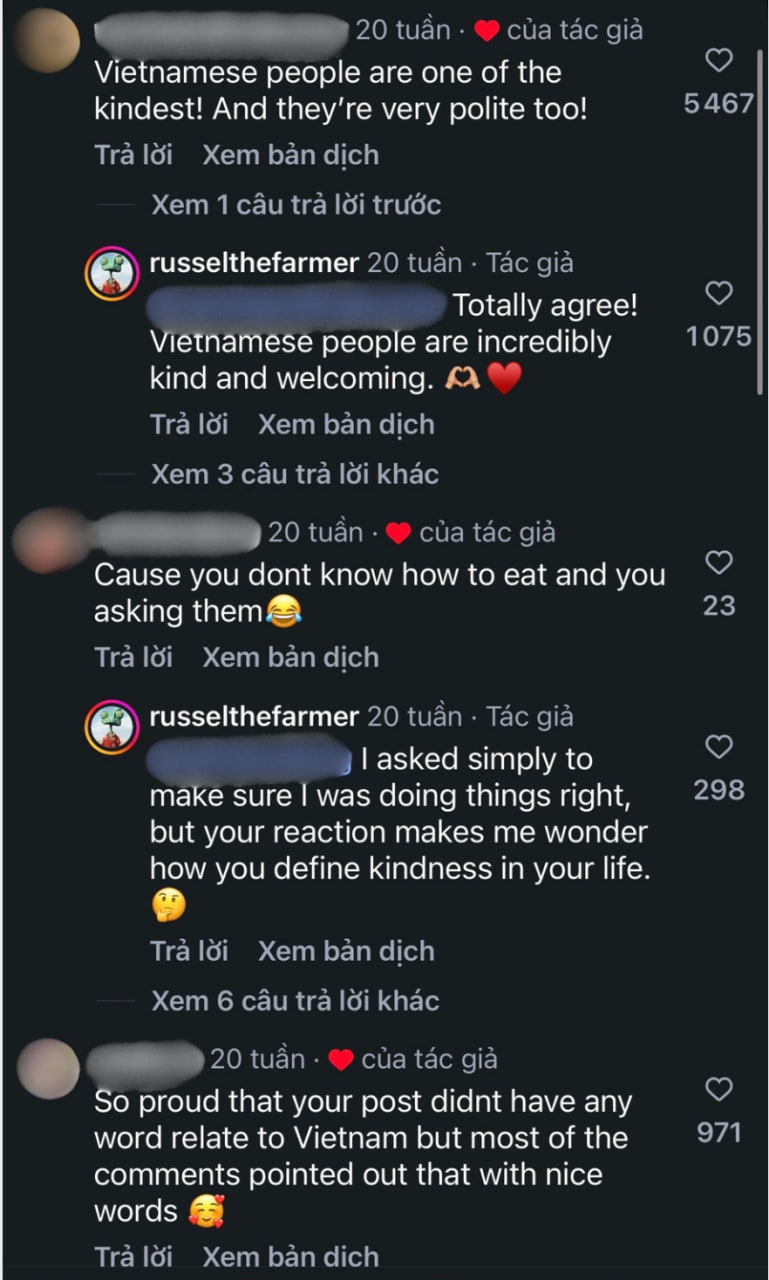Open russelthefarmer username on "Totally agree!" reply
This screenshot has width=769, height=1280.
(253, 263)
